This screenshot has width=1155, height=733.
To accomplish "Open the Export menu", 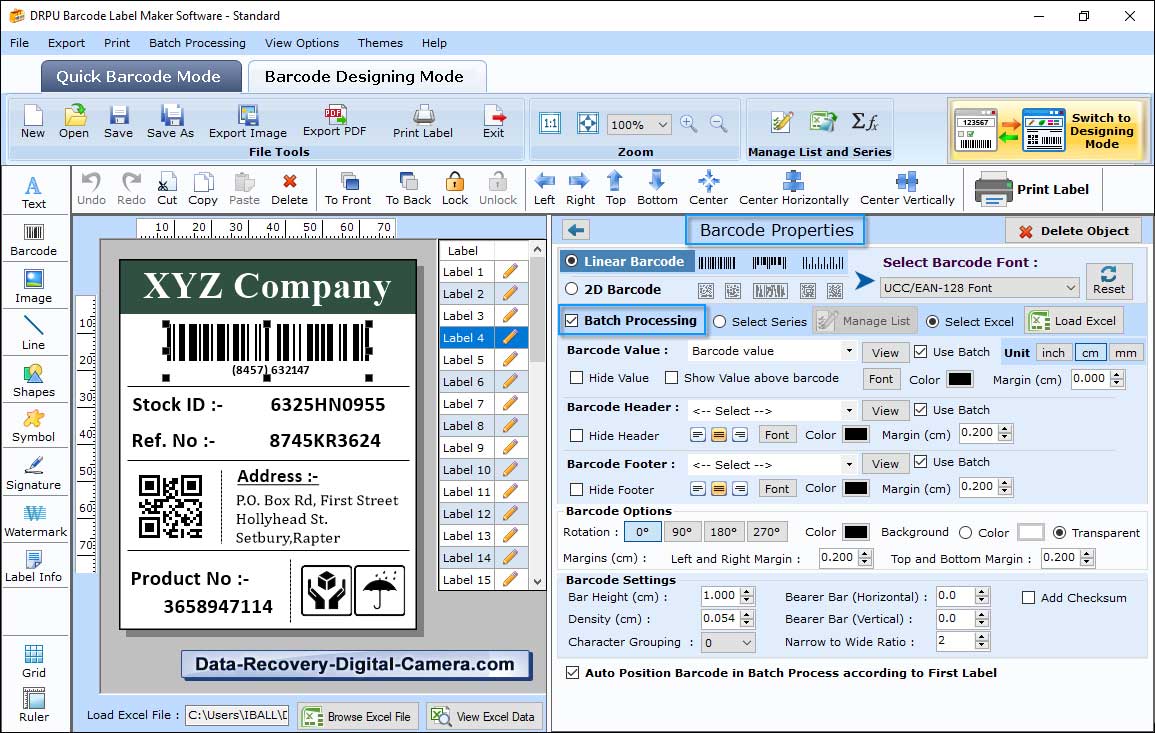I will (66, 43).
